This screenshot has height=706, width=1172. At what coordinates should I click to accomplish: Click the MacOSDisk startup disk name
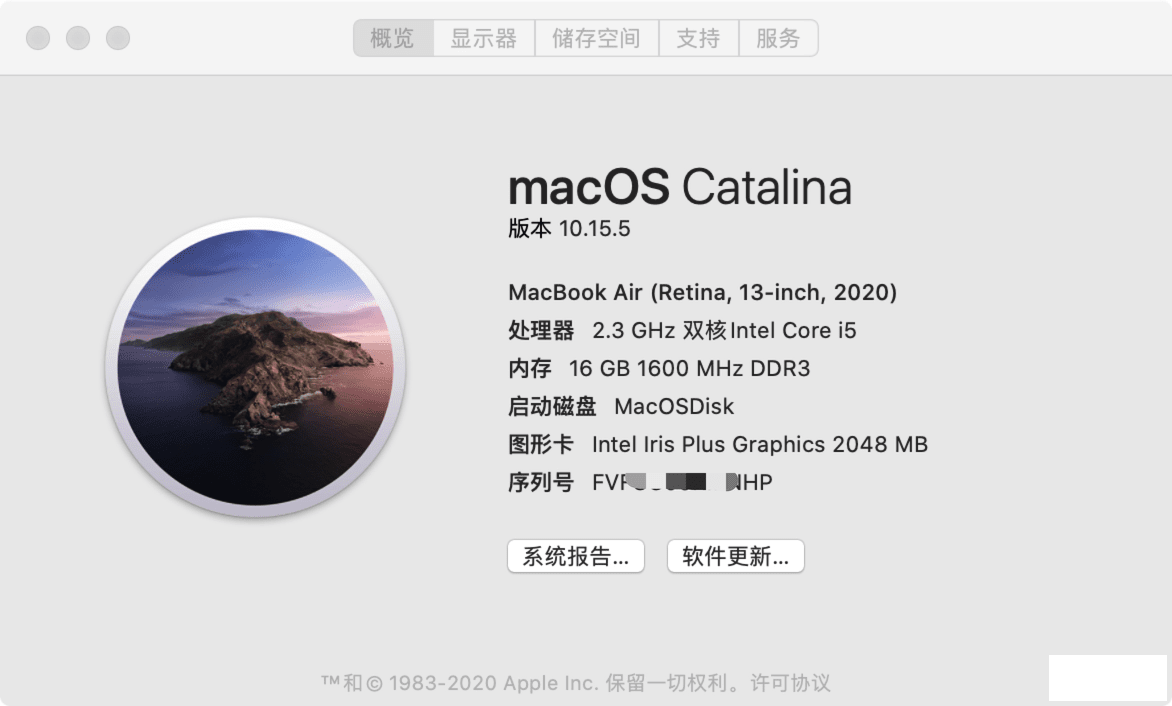click(x=674, y=406)
